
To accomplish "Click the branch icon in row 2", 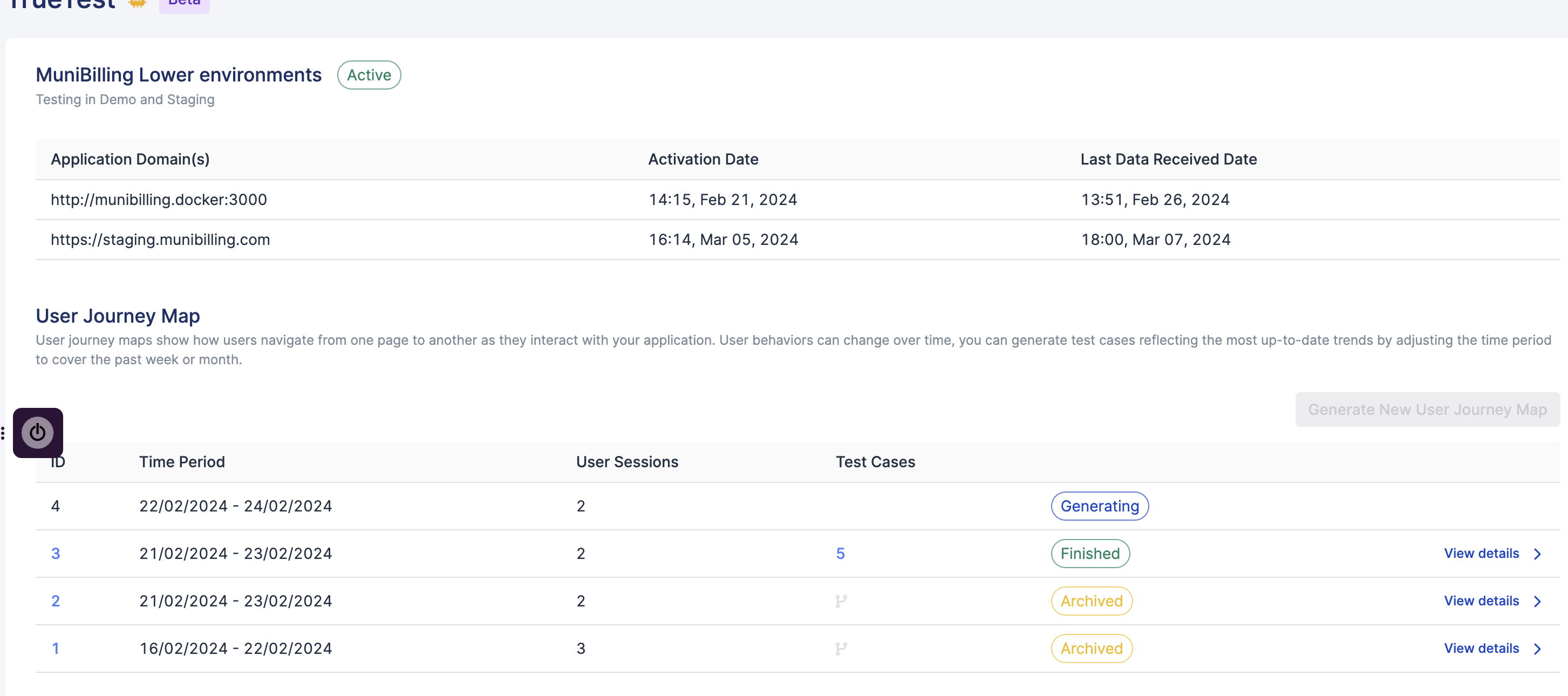I will click(x=841, y=601).
